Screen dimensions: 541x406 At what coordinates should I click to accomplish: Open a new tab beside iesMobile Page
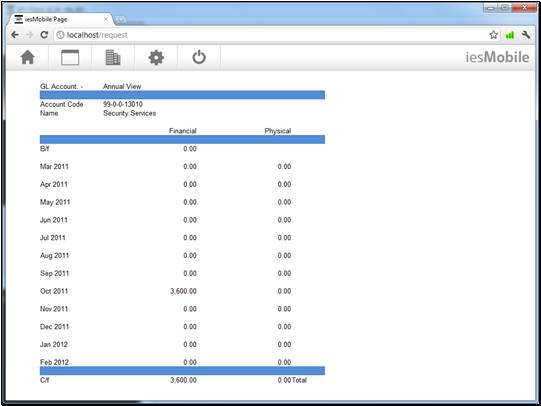coord(120,20)
